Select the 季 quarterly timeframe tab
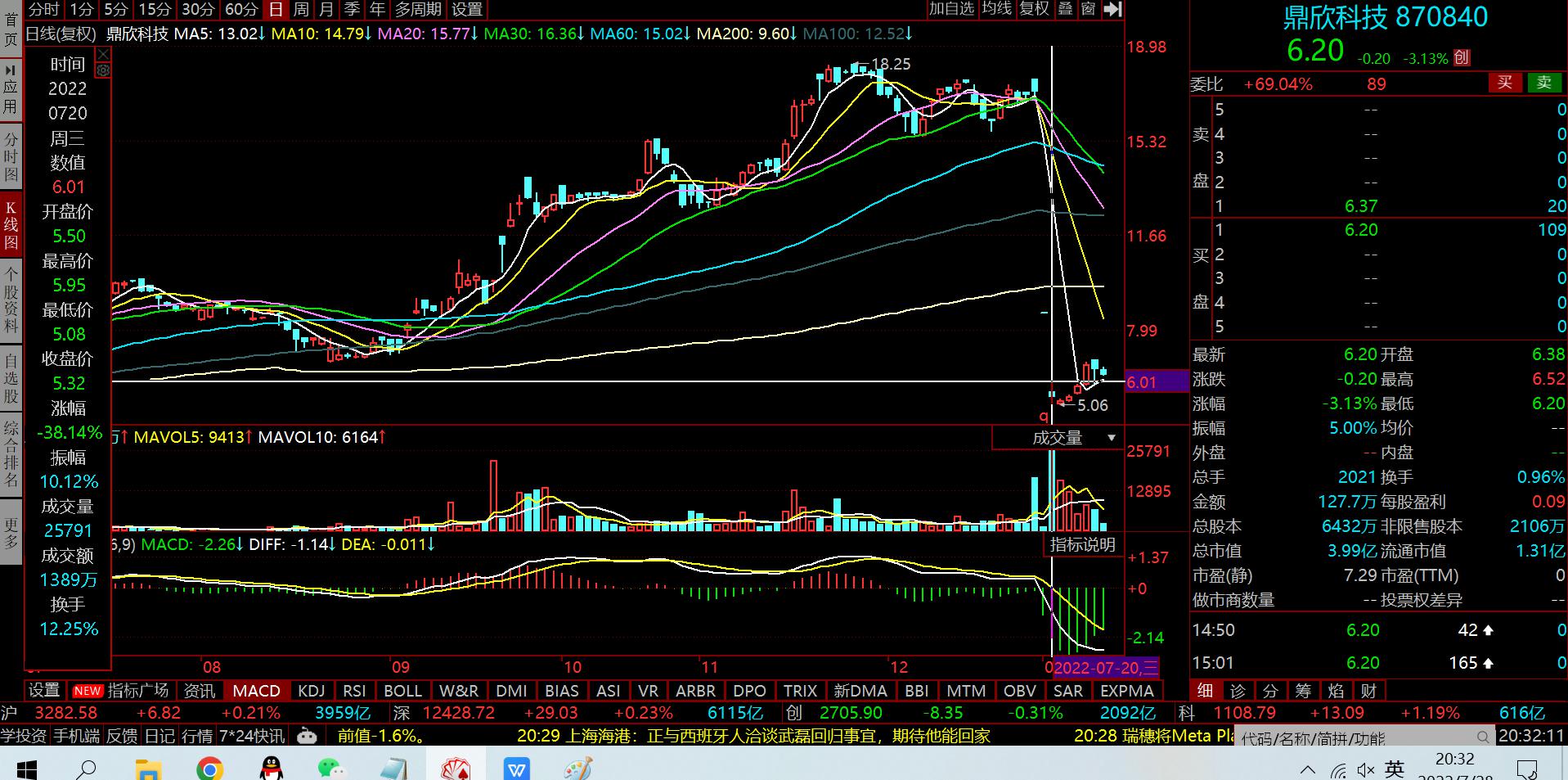The image size is (1568, 780). coord(352,10)
